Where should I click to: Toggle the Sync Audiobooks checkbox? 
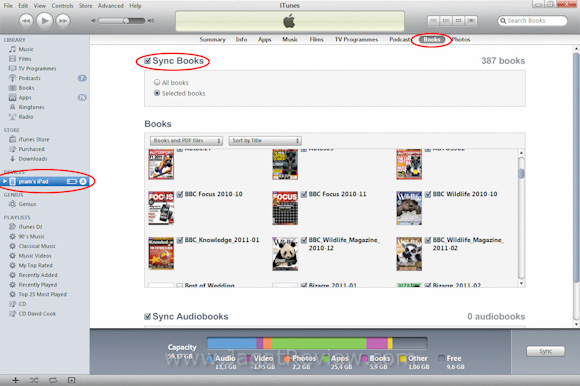pos(148,316)
